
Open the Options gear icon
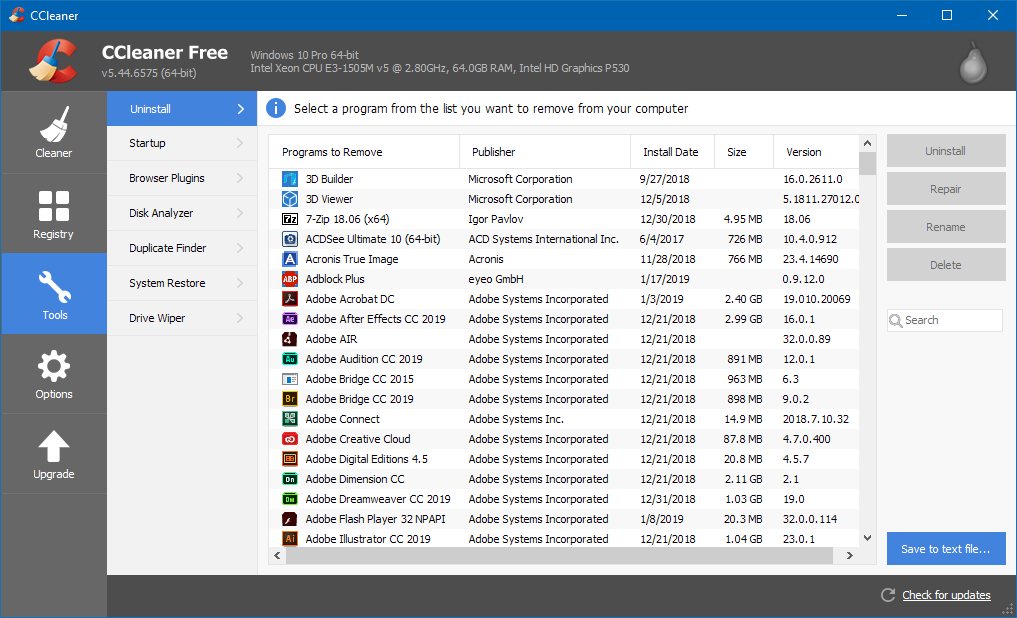point(54,366)
